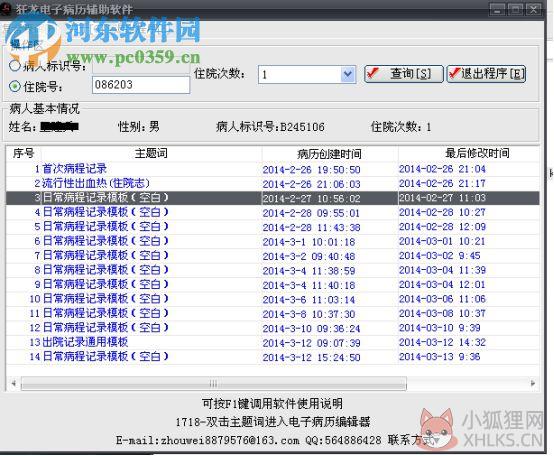Click creation time 2014-3-6 11:03:14
The width and height of the screenshot is (554, 456).
click(x=309, y=300)
